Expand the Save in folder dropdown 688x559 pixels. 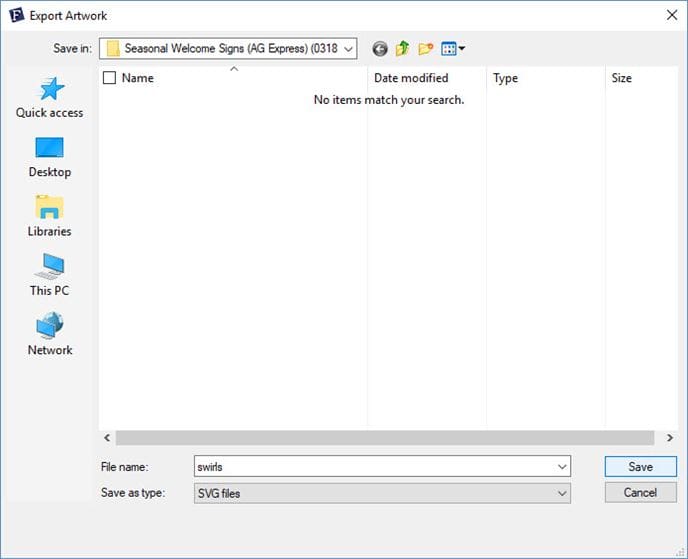348,49
